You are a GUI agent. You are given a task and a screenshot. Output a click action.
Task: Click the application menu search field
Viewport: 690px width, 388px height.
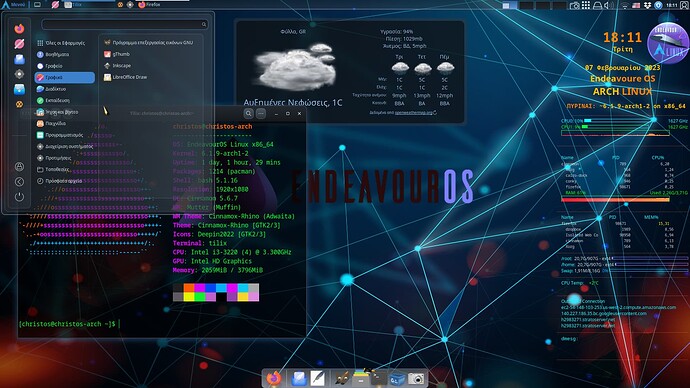pyautogui.click(x=124, y=24)
